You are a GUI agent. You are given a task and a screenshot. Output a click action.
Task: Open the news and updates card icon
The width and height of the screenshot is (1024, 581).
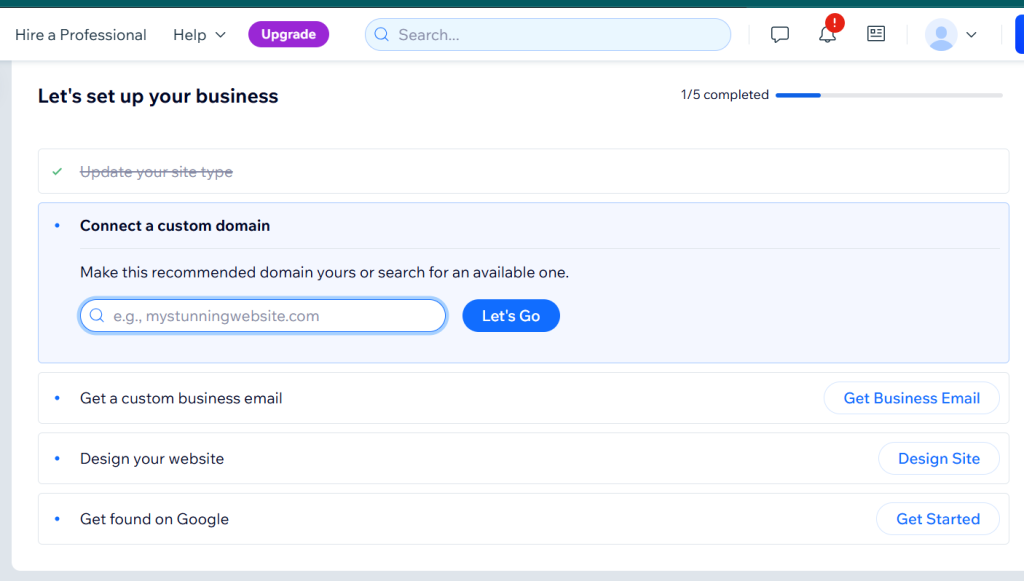tap(876, 33)
